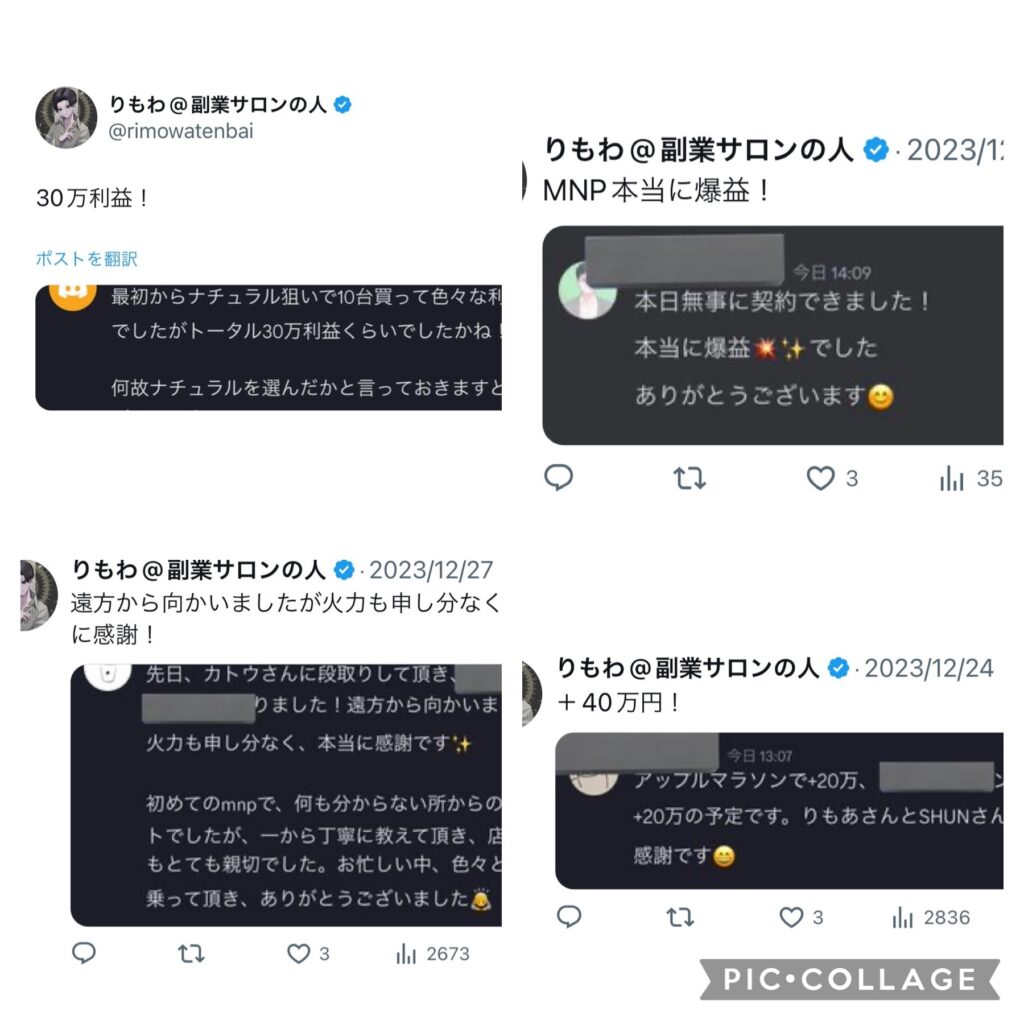This screenshot has width=1024, height=1024.
Task: Like the MNP 本当に爆益 tweet
Action: 820,478
